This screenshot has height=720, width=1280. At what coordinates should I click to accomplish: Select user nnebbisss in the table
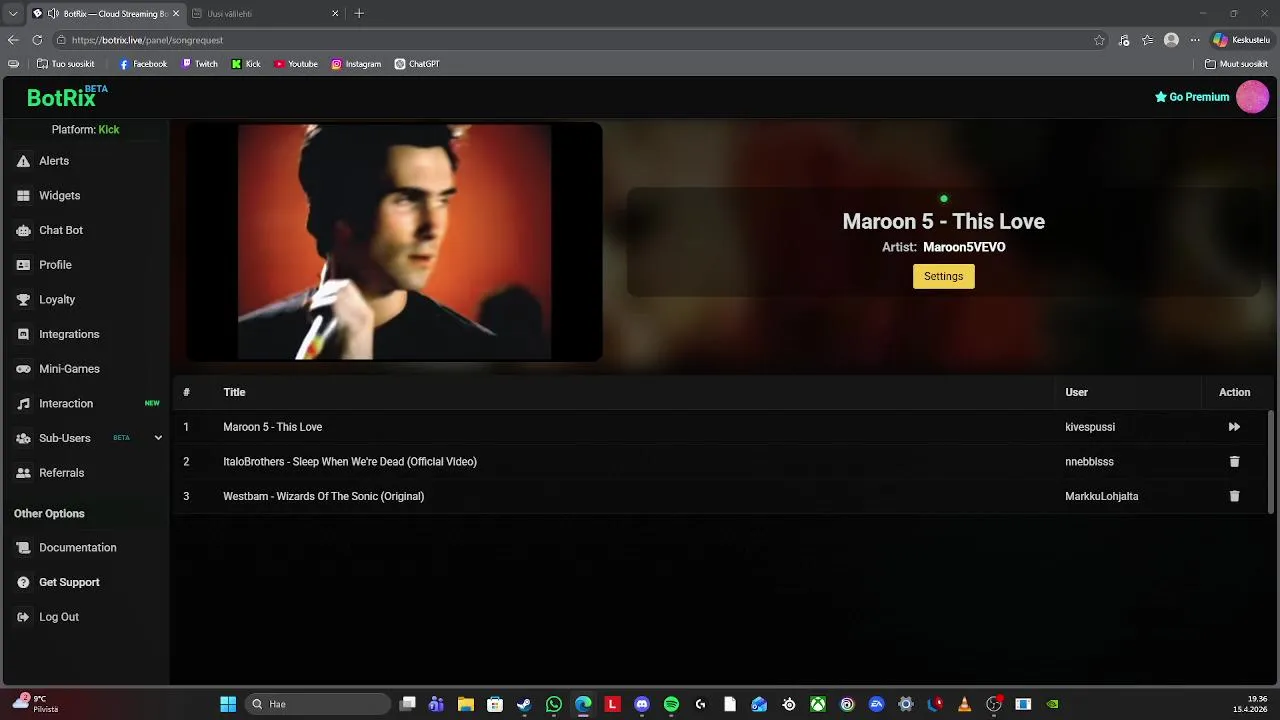click(1089, 462)
